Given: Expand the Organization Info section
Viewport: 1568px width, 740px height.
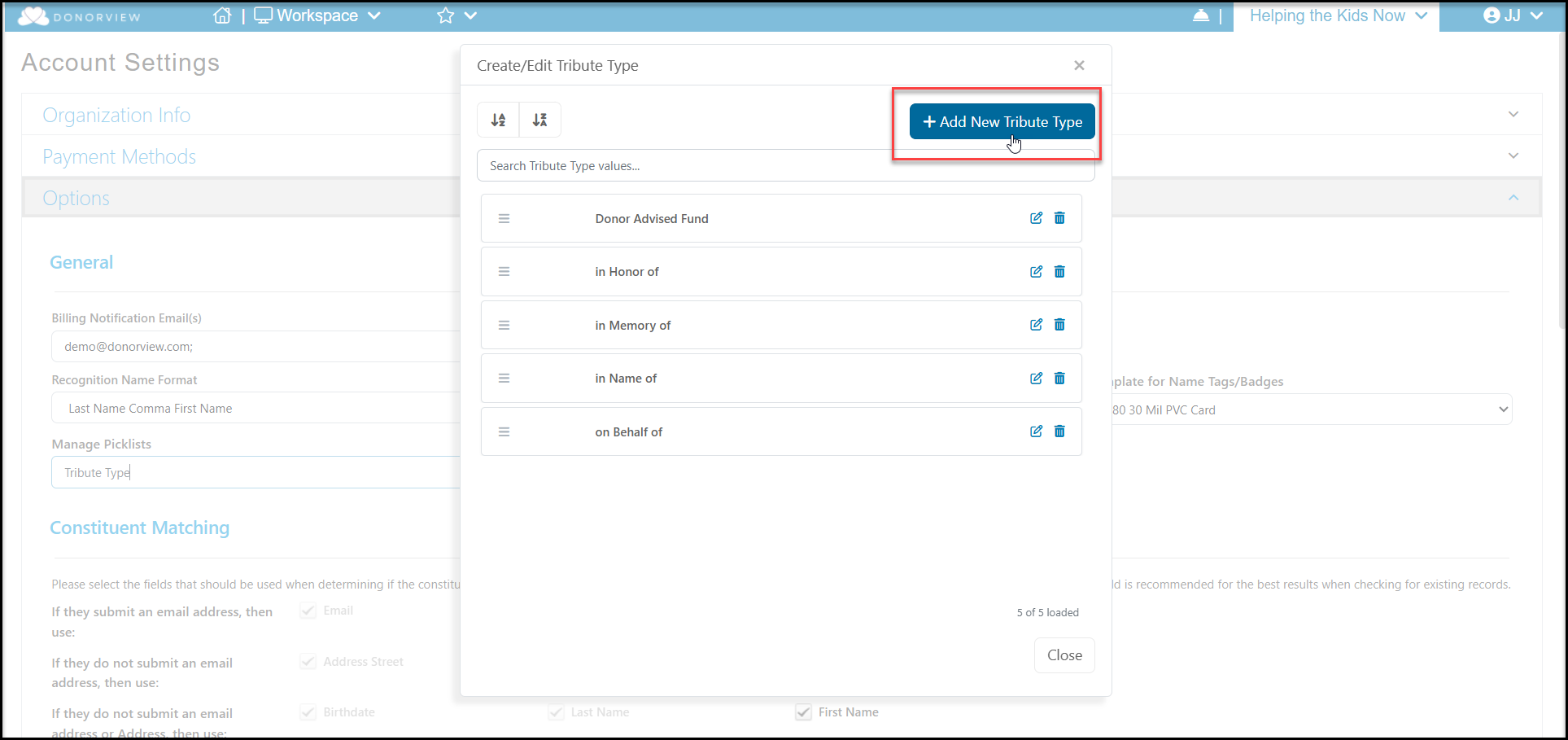Looking at the screenshot, I should 116,115.
